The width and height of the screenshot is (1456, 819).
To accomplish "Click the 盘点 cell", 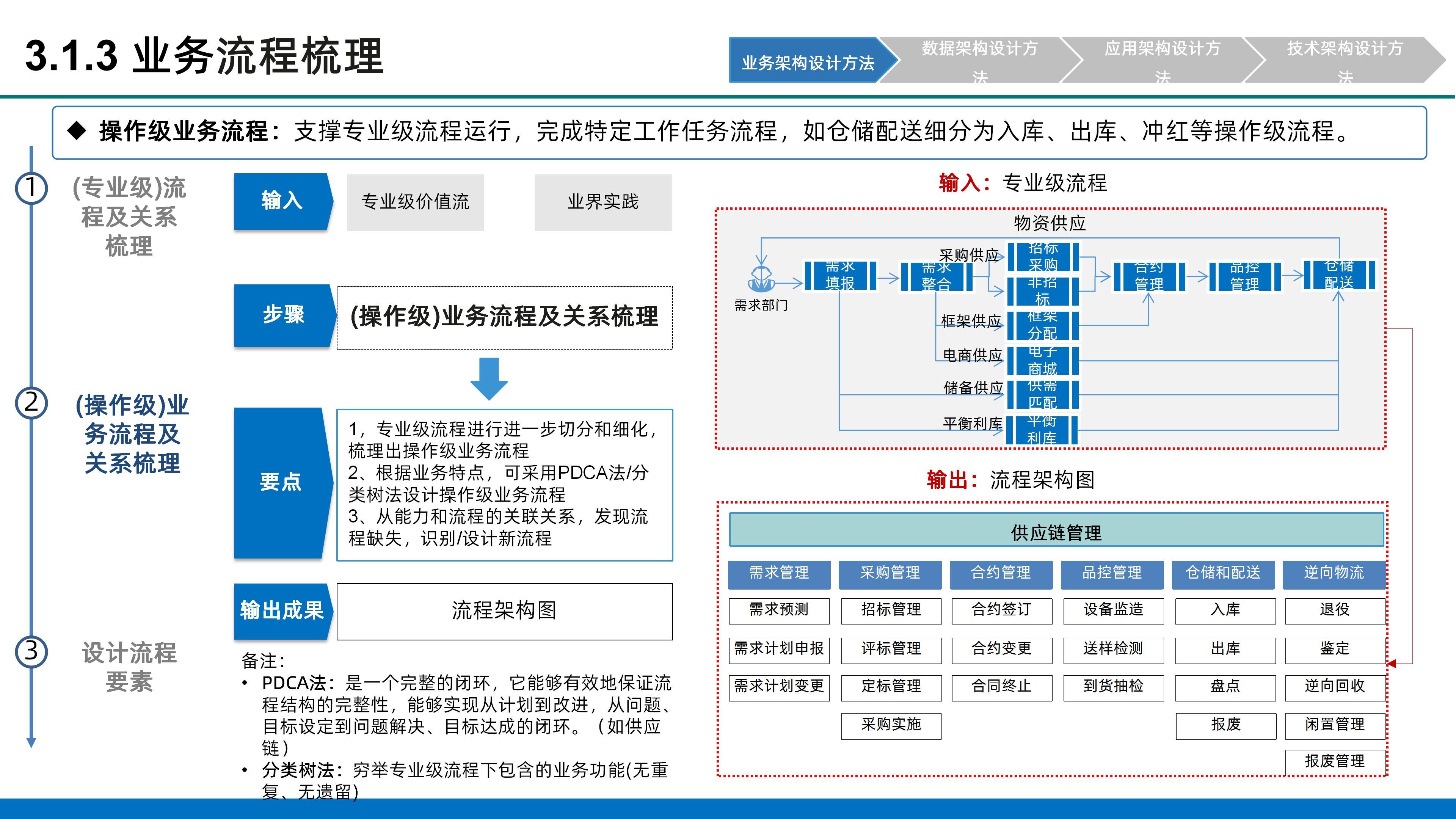I will pos(1225,688).
